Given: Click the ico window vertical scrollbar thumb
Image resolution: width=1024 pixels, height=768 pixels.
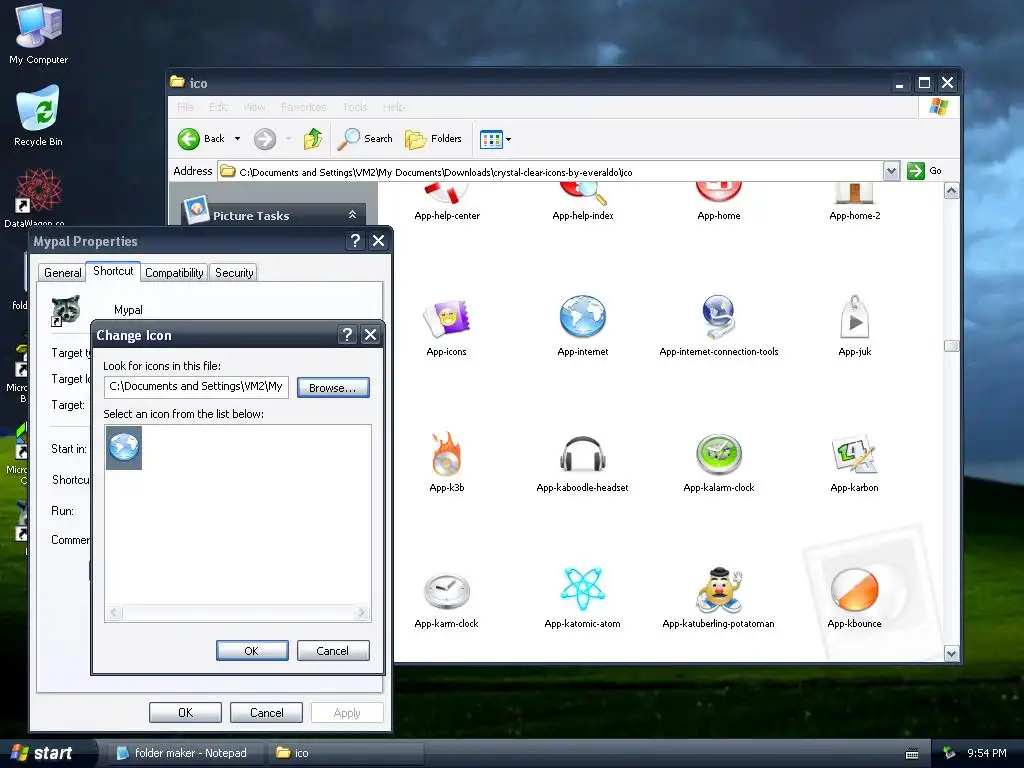Looking at the screenshot, I should 952,346.
